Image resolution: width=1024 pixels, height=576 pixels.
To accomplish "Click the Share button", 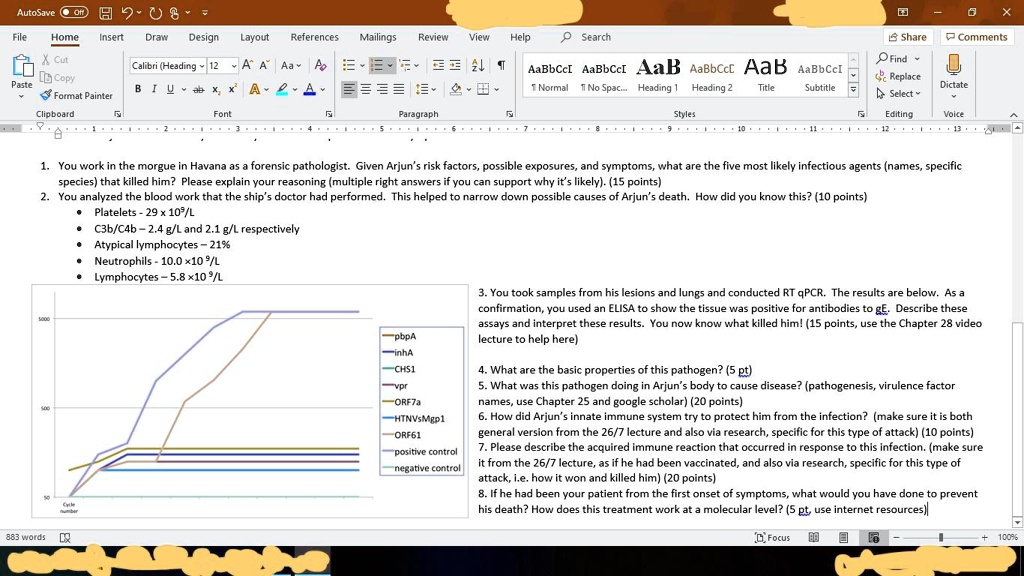I will 907,37.
